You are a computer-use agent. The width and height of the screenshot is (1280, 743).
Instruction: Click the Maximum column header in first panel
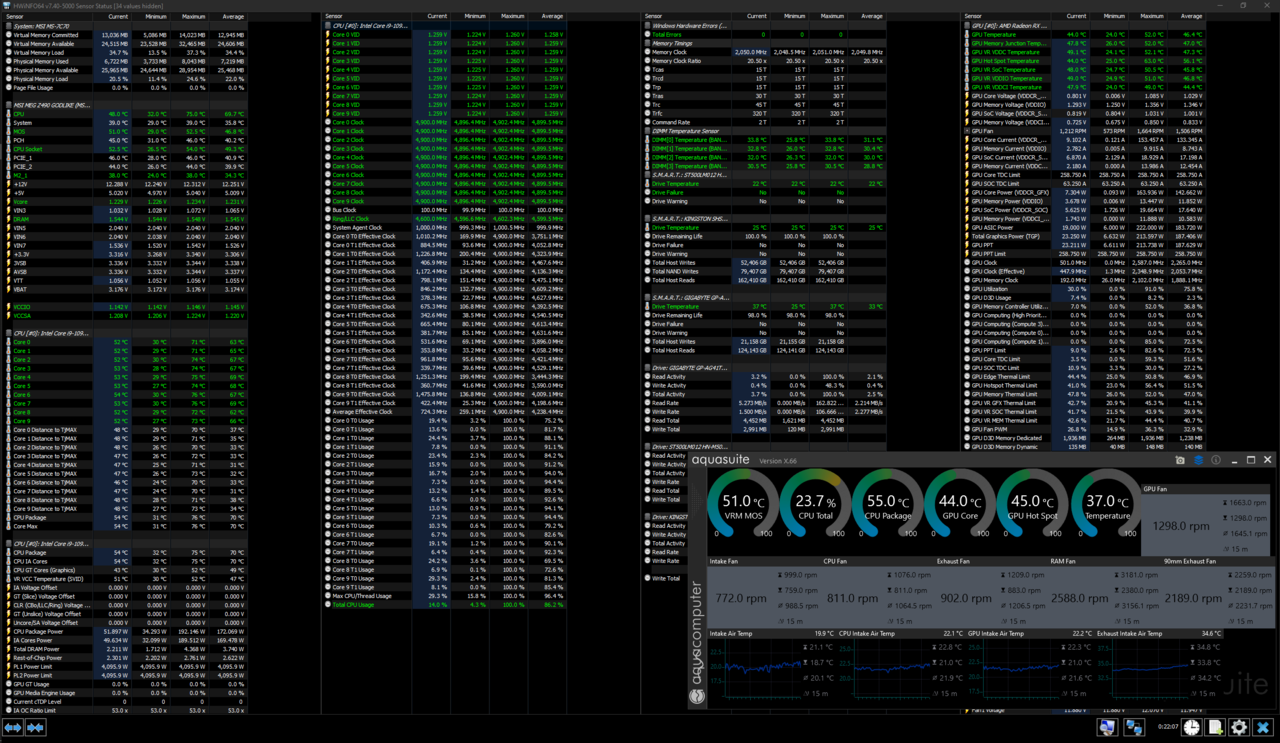tap(193, 17)
